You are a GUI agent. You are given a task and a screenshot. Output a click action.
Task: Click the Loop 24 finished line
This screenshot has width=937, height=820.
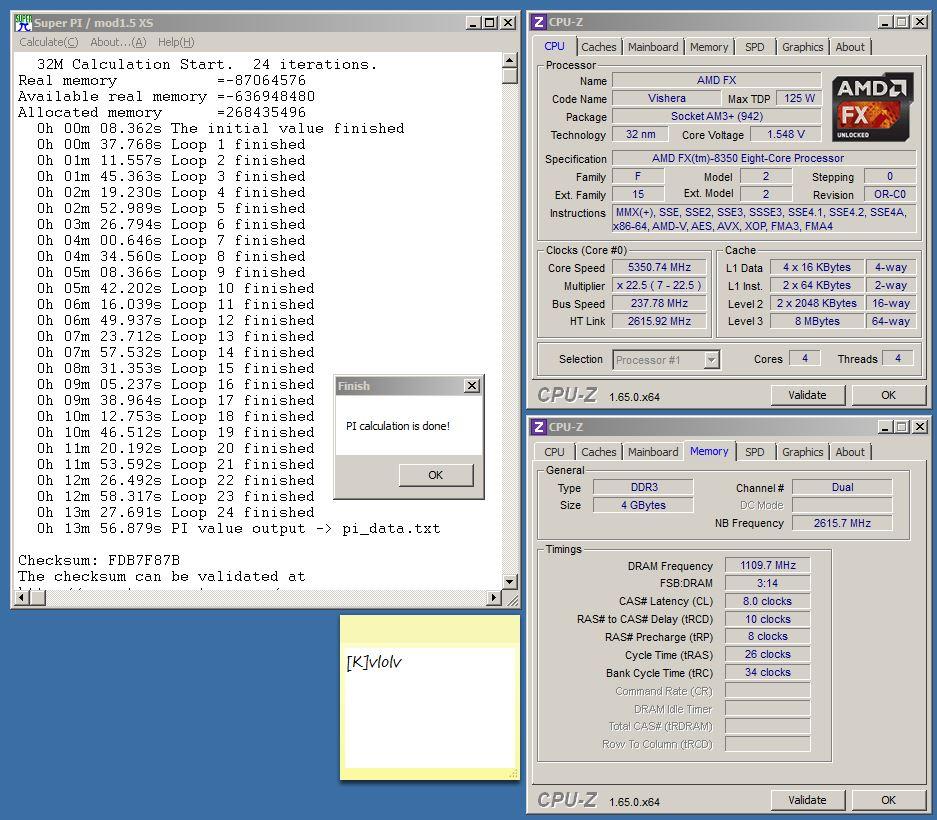pos(175,512)
